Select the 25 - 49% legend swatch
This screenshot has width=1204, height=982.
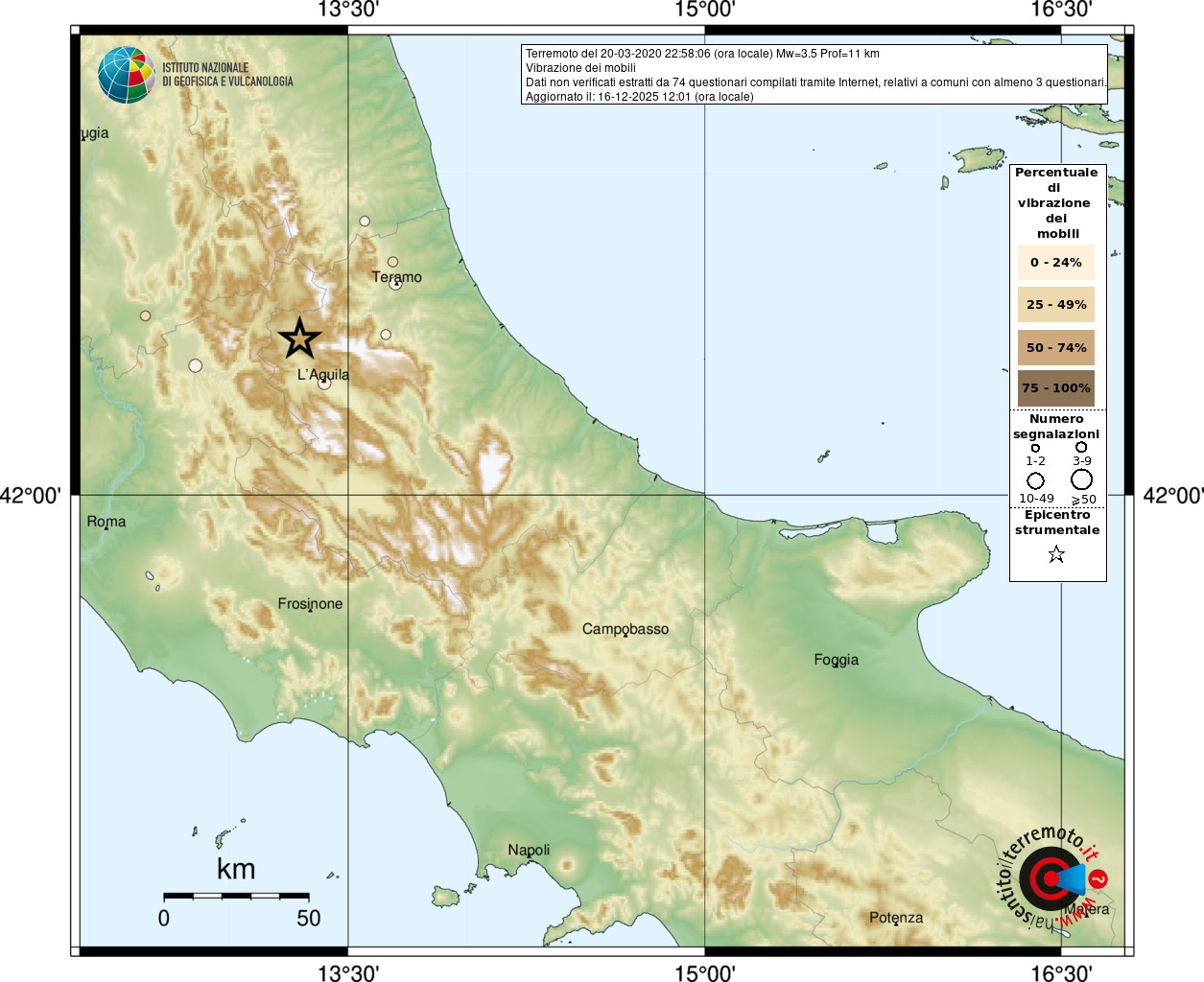click(x=1056, y=305)
